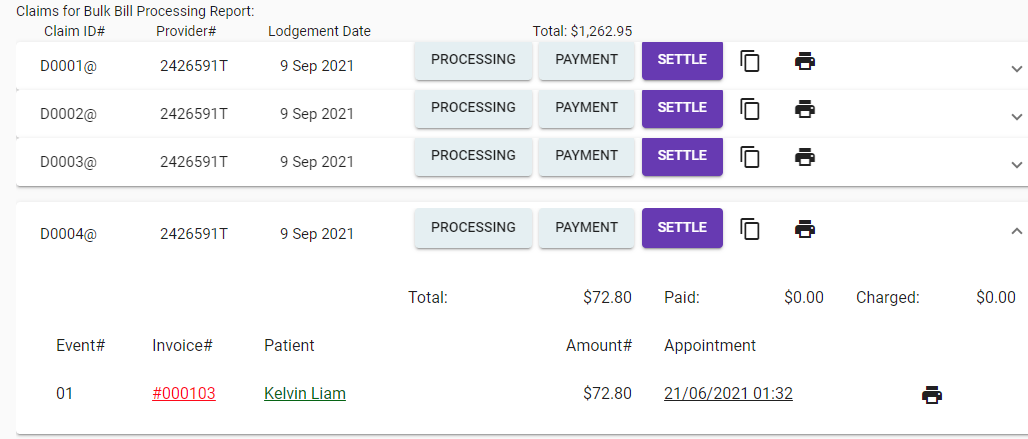Open invoice #000103 link
The width and height of the screenshot is (1028, 439).
pyautogui.click(x=184, y=394)
